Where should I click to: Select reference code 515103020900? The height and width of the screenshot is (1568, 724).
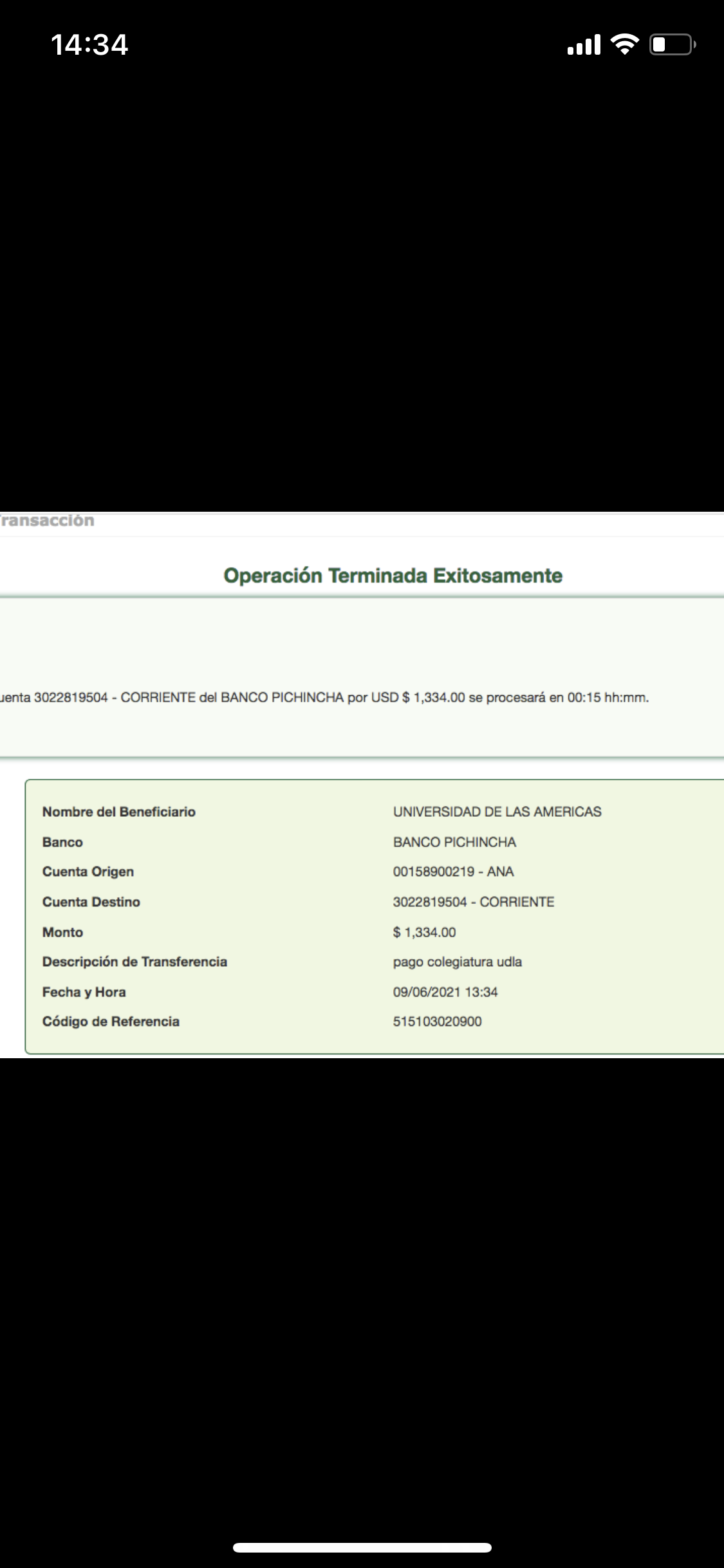437,1022
